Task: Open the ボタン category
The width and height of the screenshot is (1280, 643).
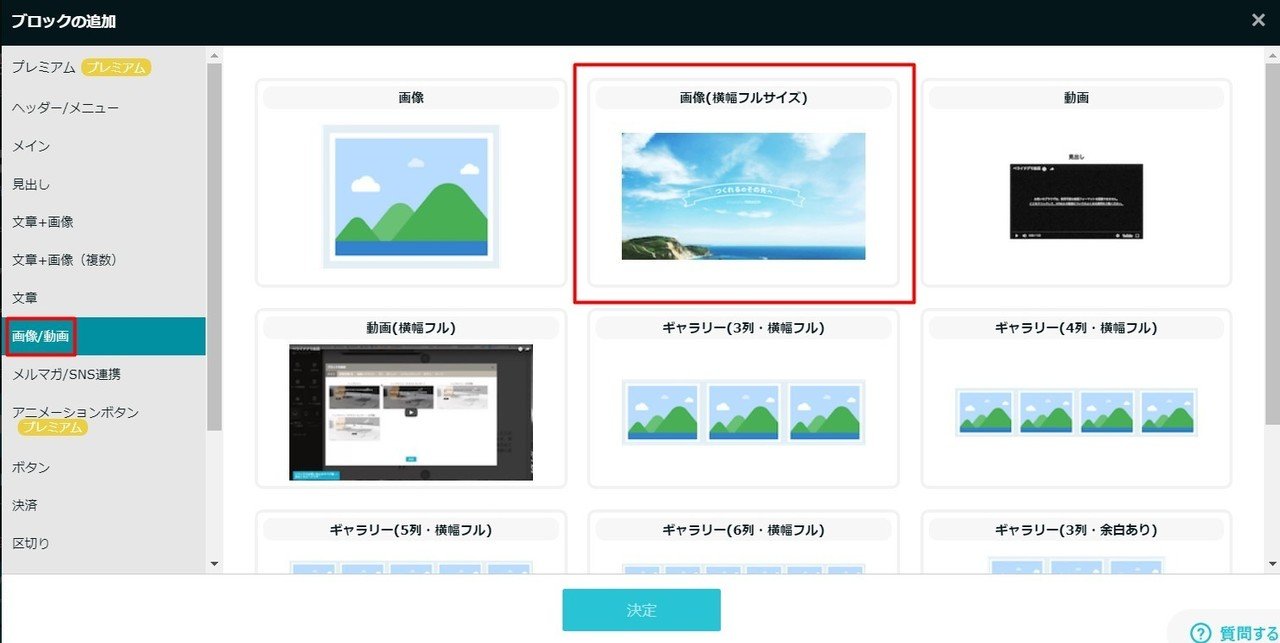Action: click(103, 467)
